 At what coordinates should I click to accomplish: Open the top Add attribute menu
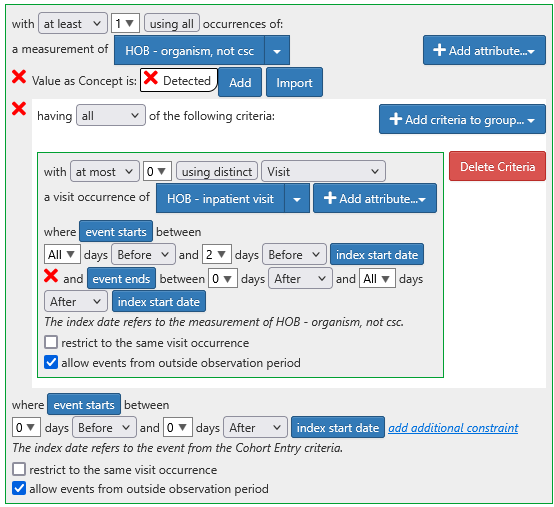(x=484, y=51)
